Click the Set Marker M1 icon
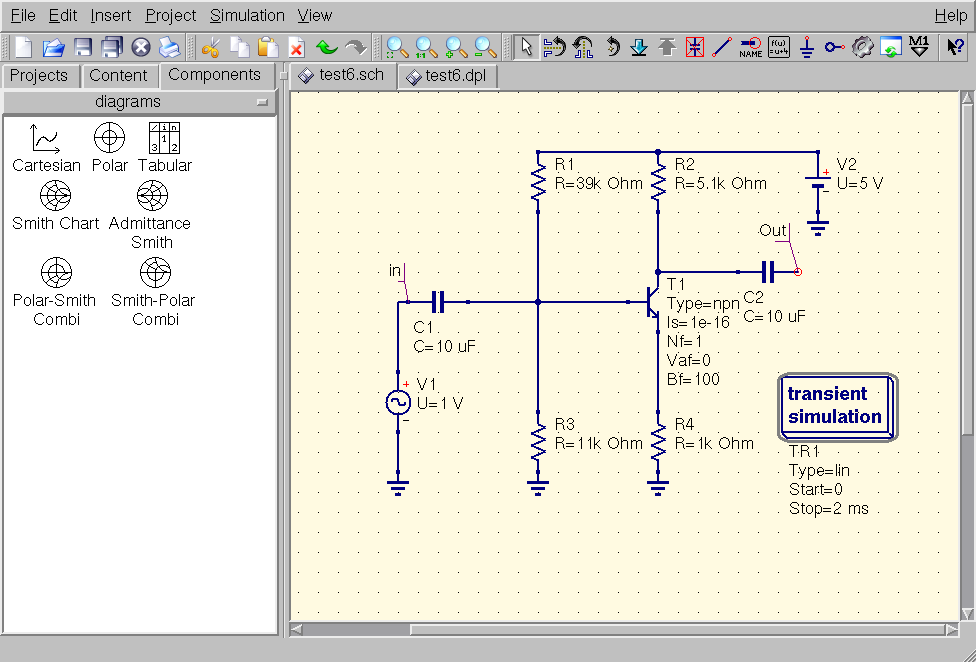976x662 pixels. tap(920, 47)
